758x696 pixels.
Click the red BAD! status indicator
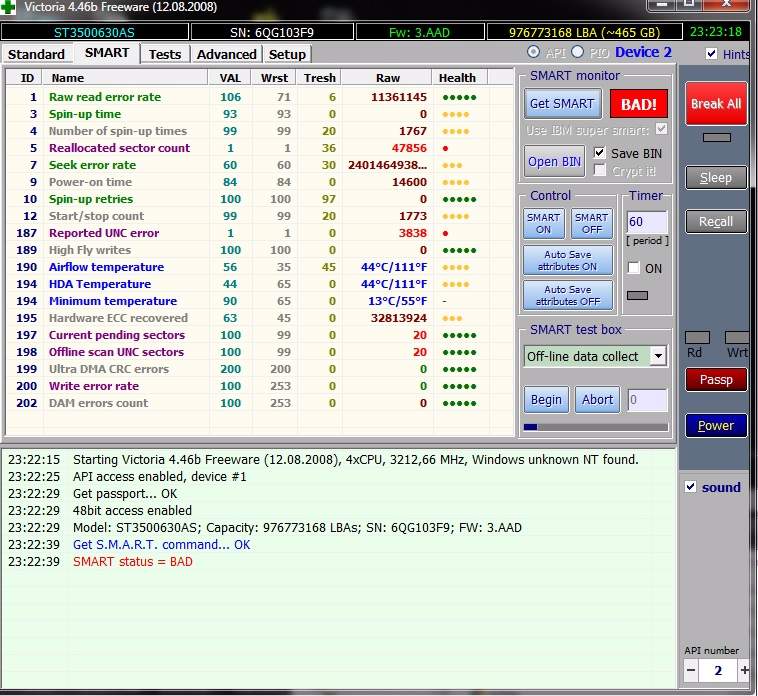(639, 104)
